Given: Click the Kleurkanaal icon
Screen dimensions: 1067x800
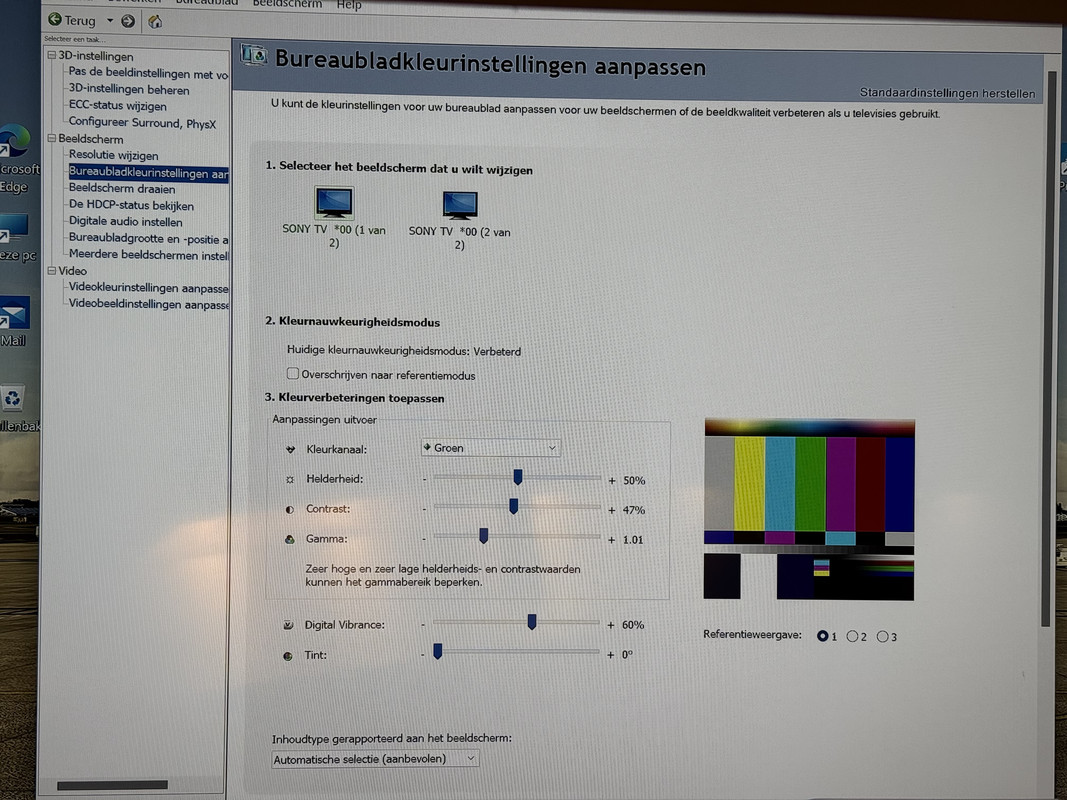Looking at the screenshot, I should 291,450.
